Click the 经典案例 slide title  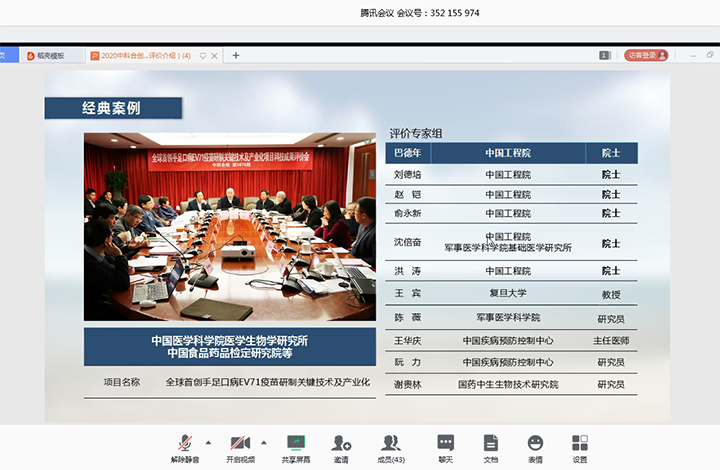point(112,108)
